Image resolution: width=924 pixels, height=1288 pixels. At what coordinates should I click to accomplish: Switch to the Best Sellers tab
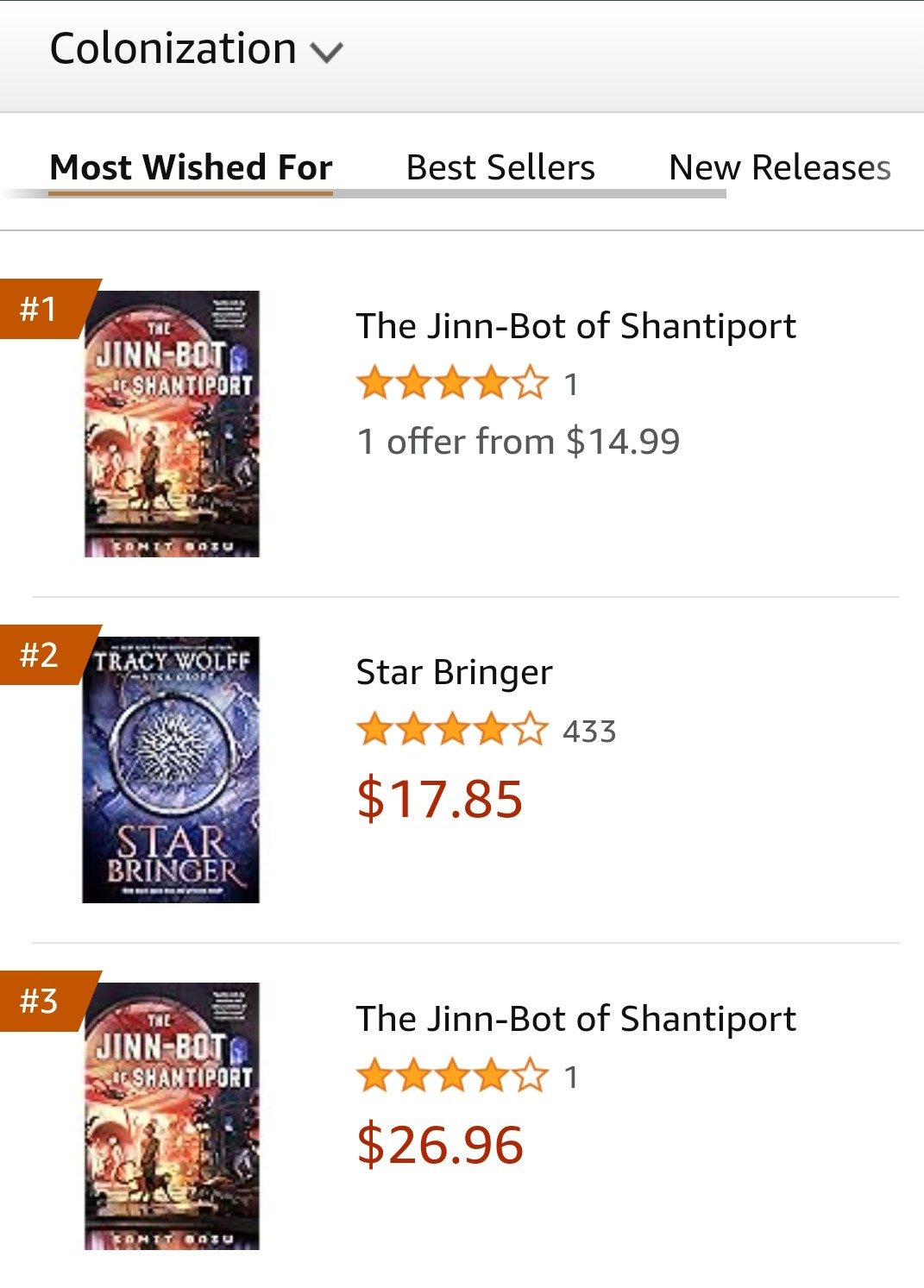(500, 167)
